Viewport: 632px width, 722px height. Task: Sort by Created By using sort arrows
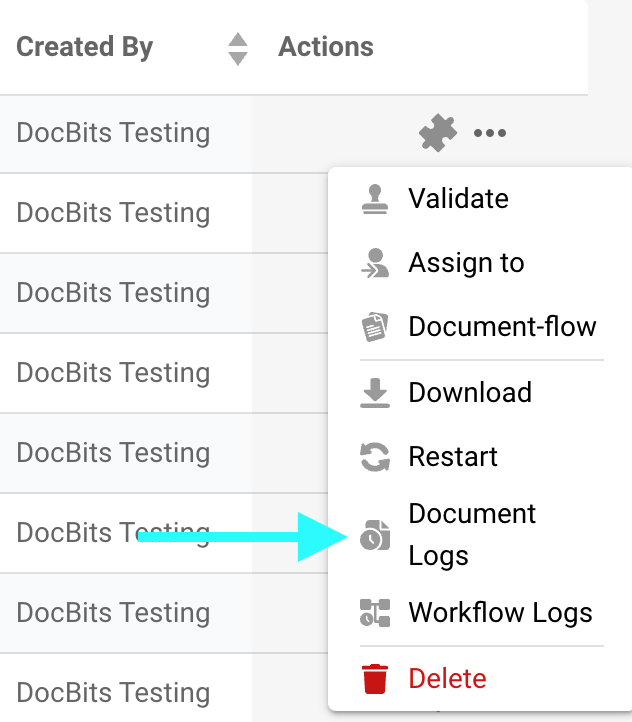coord(237,48)
